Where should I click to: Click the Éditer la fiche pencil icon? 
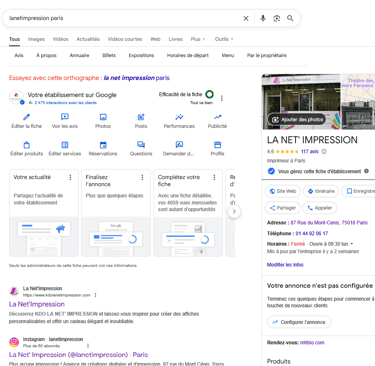click(27, 117)
